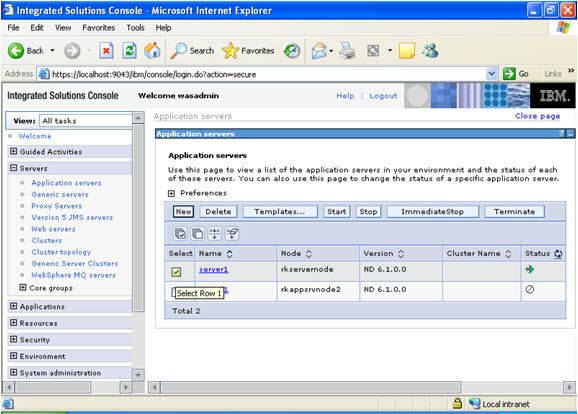The width and height of the screenshot is (578, 414).
Task: Open WebSphere MQ servers link
Action: pos(74,275)
